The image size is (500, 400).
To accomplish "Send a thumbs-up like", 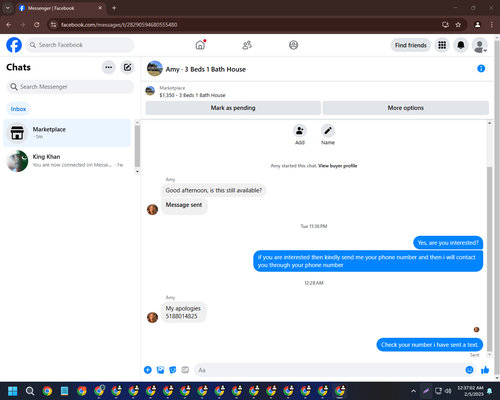I will [485, 370].
